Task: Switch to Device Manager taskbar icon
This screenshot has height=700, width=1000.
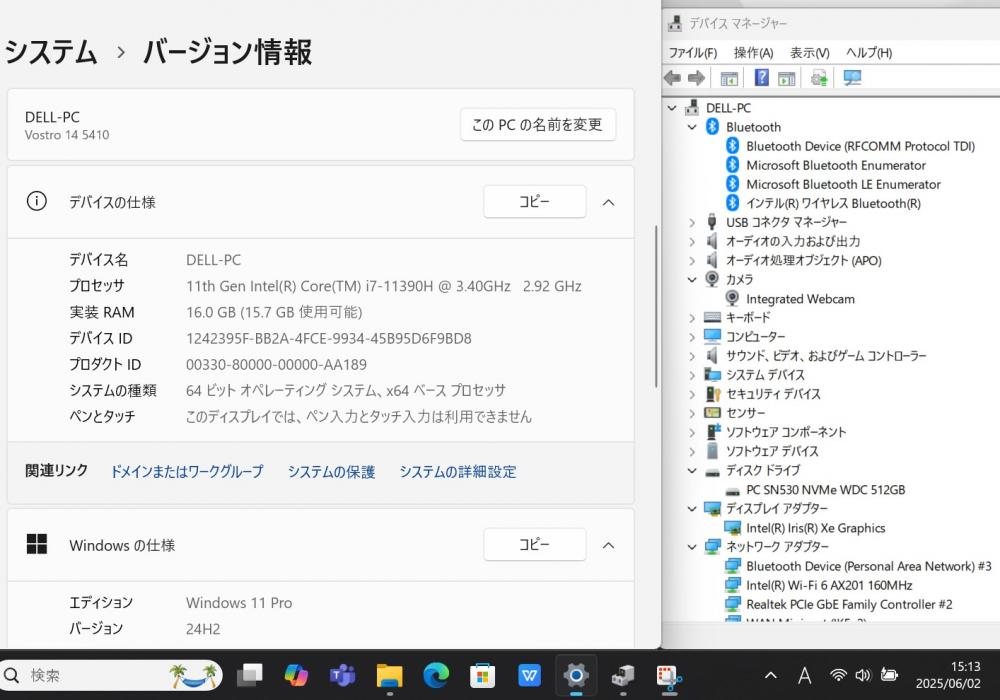Action: click(622, 675)
